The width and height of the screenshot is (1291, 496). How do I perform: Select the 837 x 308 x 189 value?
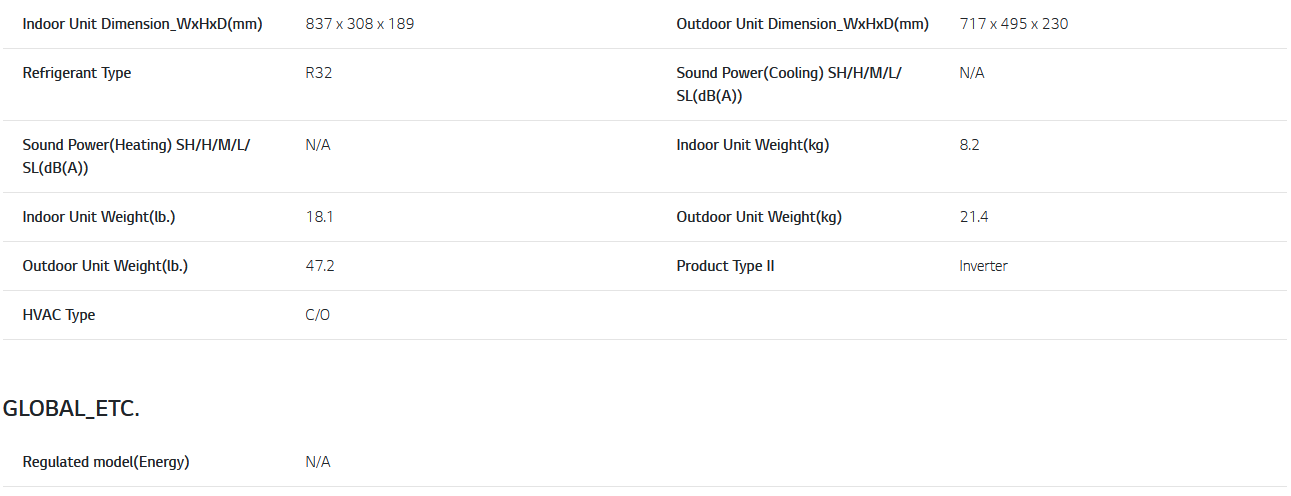point(359,24)
